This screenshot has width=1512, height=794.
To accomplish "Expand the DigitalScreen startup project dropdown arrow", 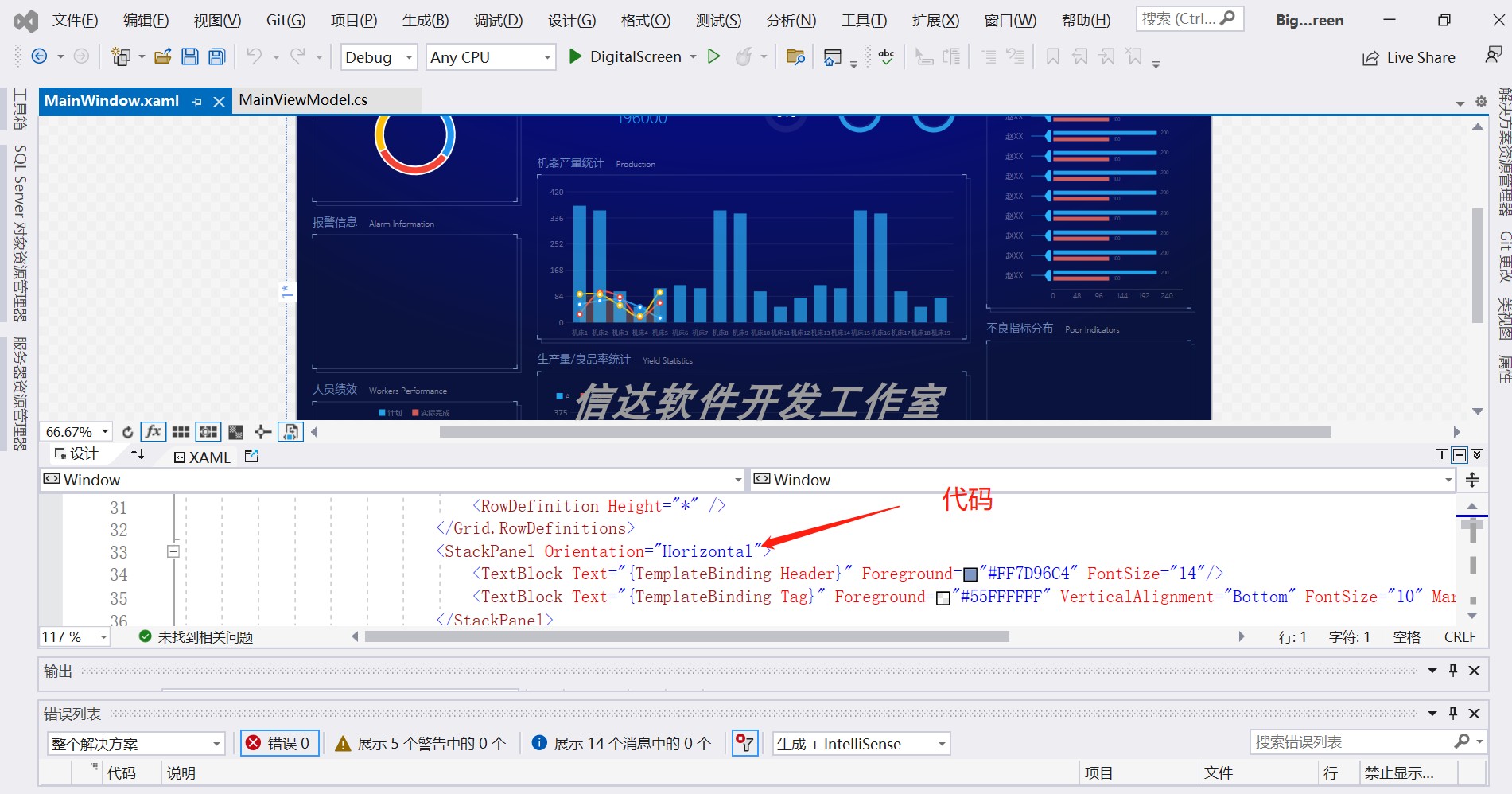I will click(x=693, y=56).
